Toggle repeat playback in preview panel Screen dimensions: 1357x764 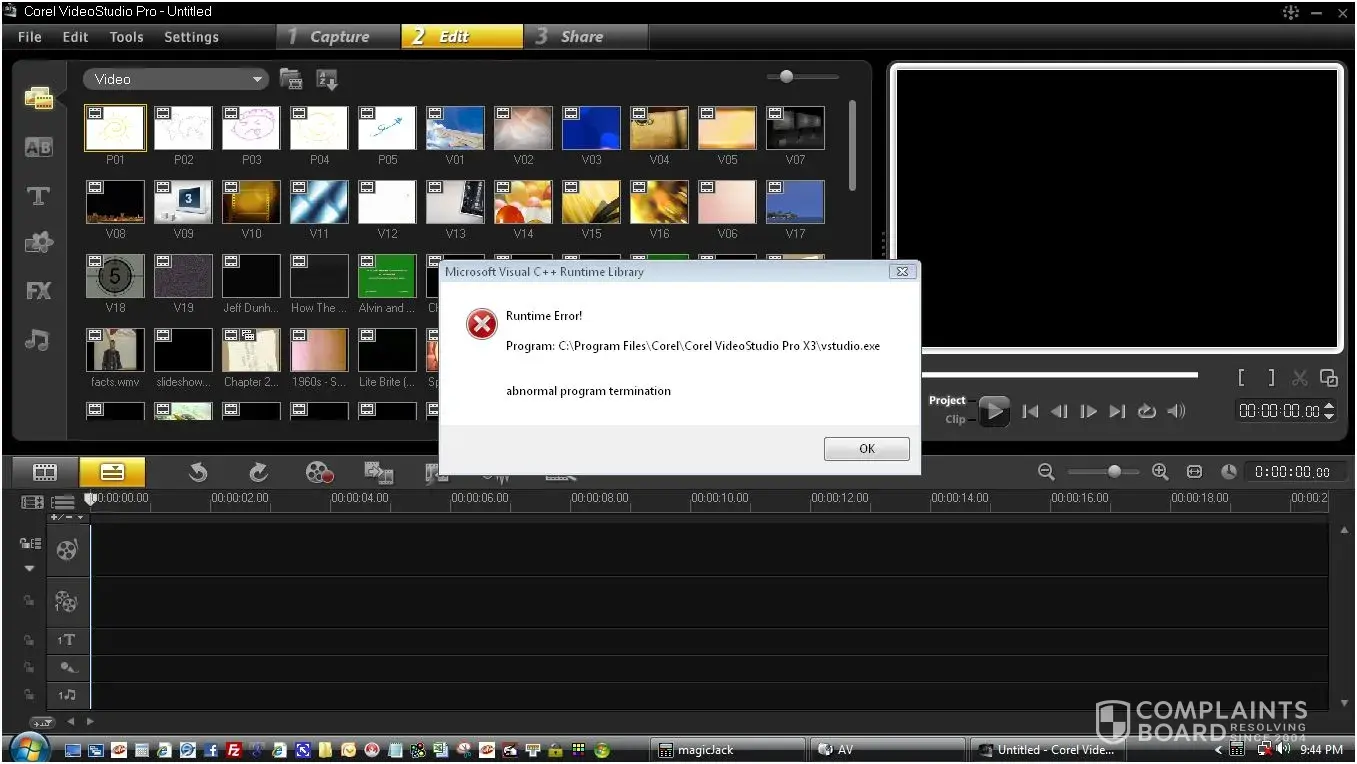pos(1147,411)
